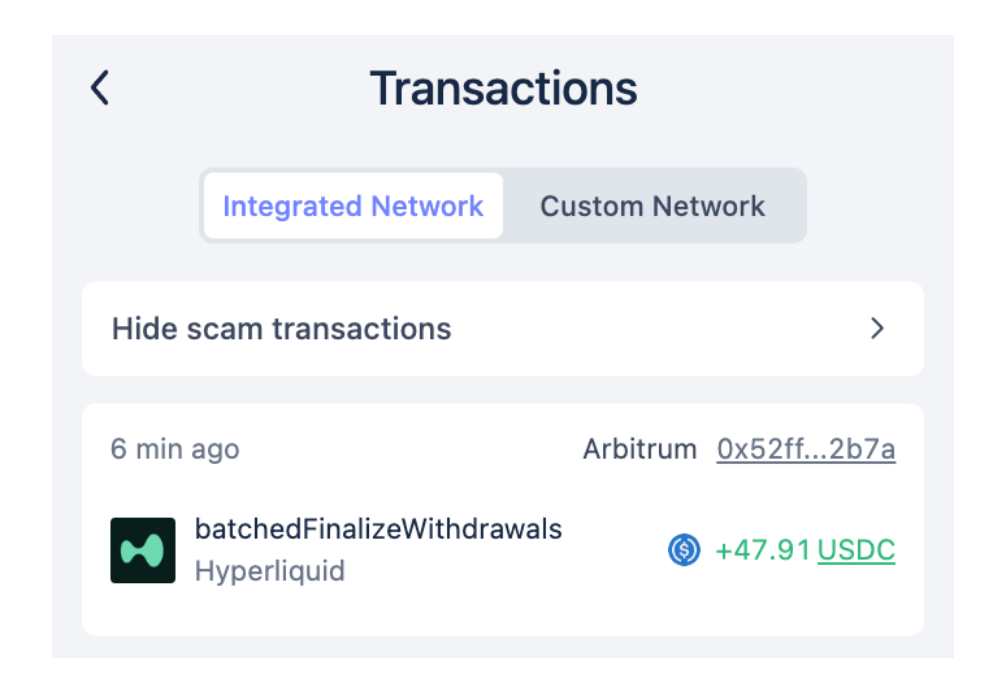Open transaction hash 0x52ff...2b7a link
This screenshot has height=680, width=988.
(x=806, y=449)
